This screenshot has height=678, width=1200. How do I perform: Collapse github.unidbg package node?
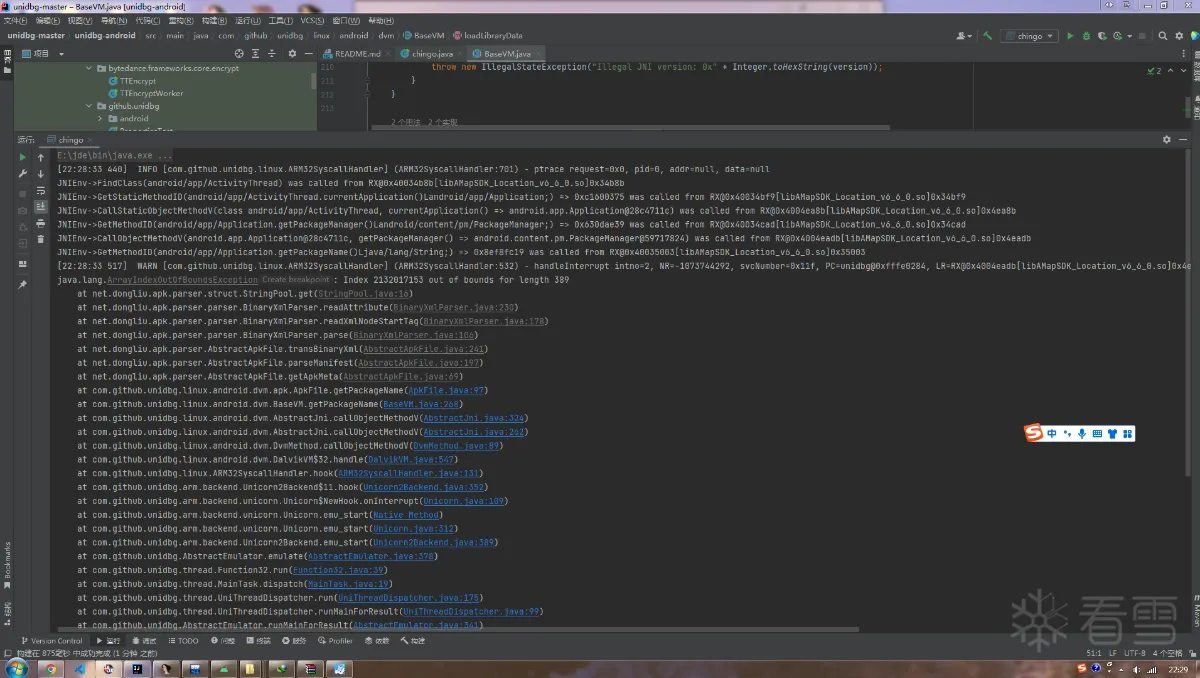88,106
